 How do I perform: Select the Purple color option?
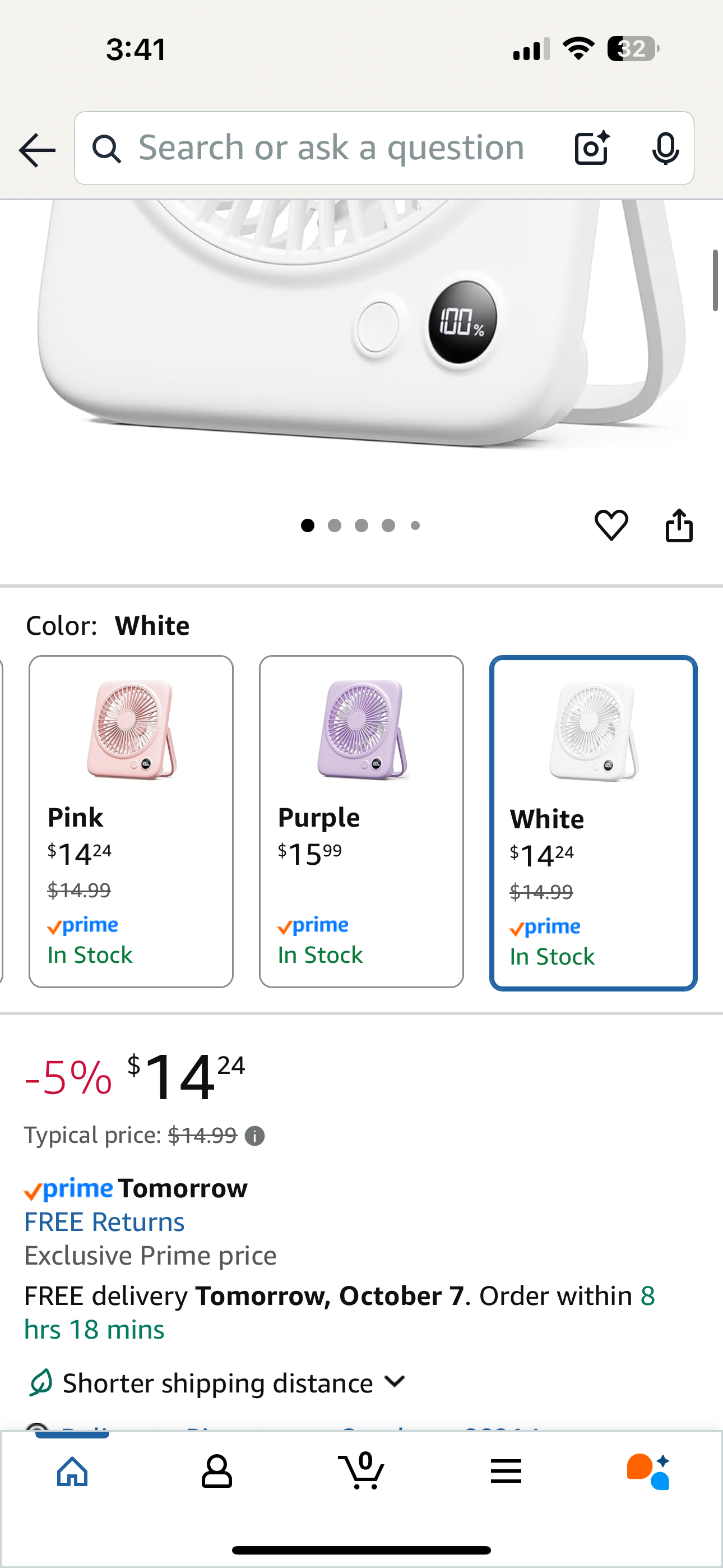tap(361, 821)
